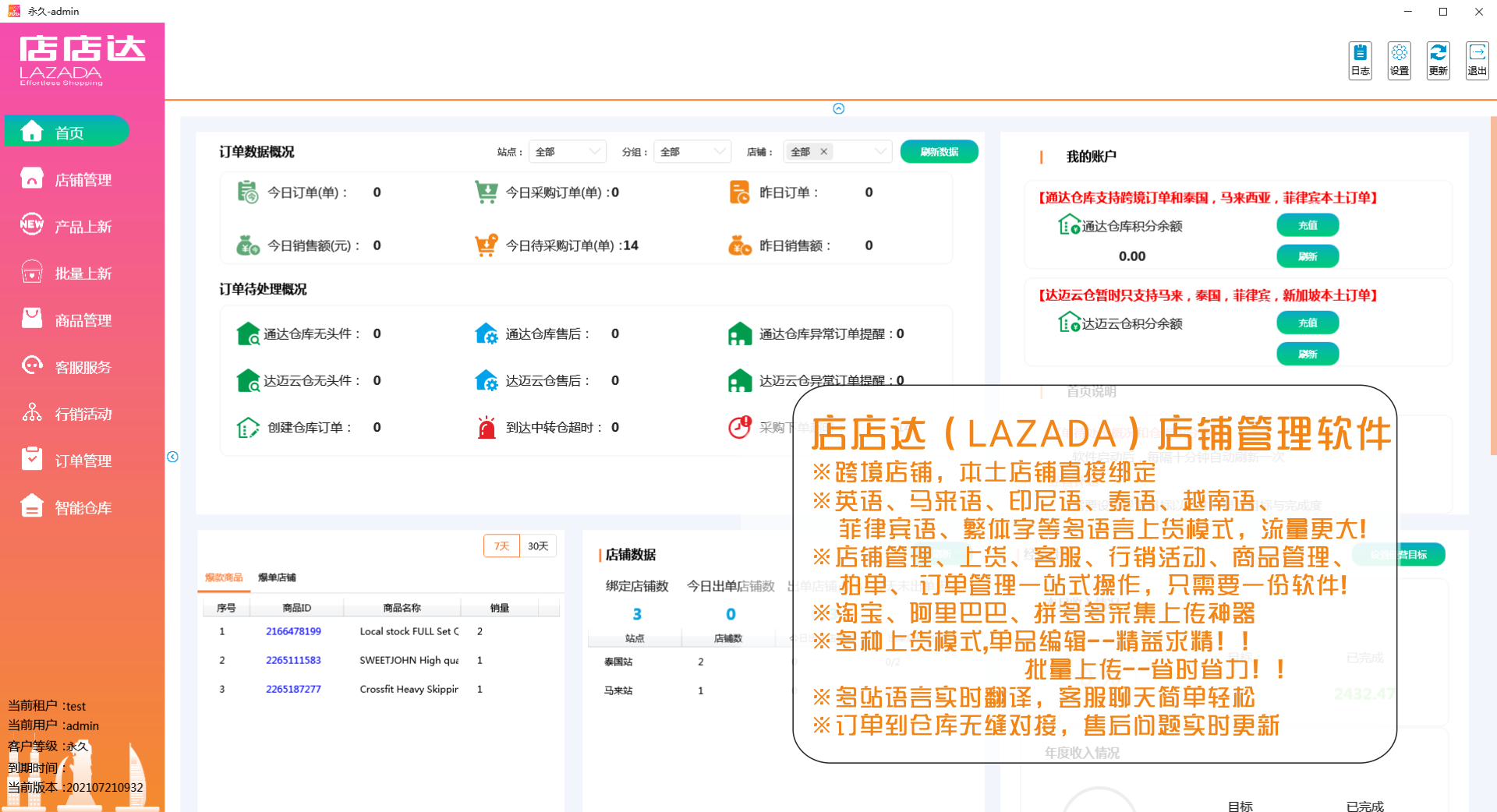The width and height of the screenshot is (1497, 812).
Task: Click the 通达仓库无头件 house icon
Action: (248, 334)
